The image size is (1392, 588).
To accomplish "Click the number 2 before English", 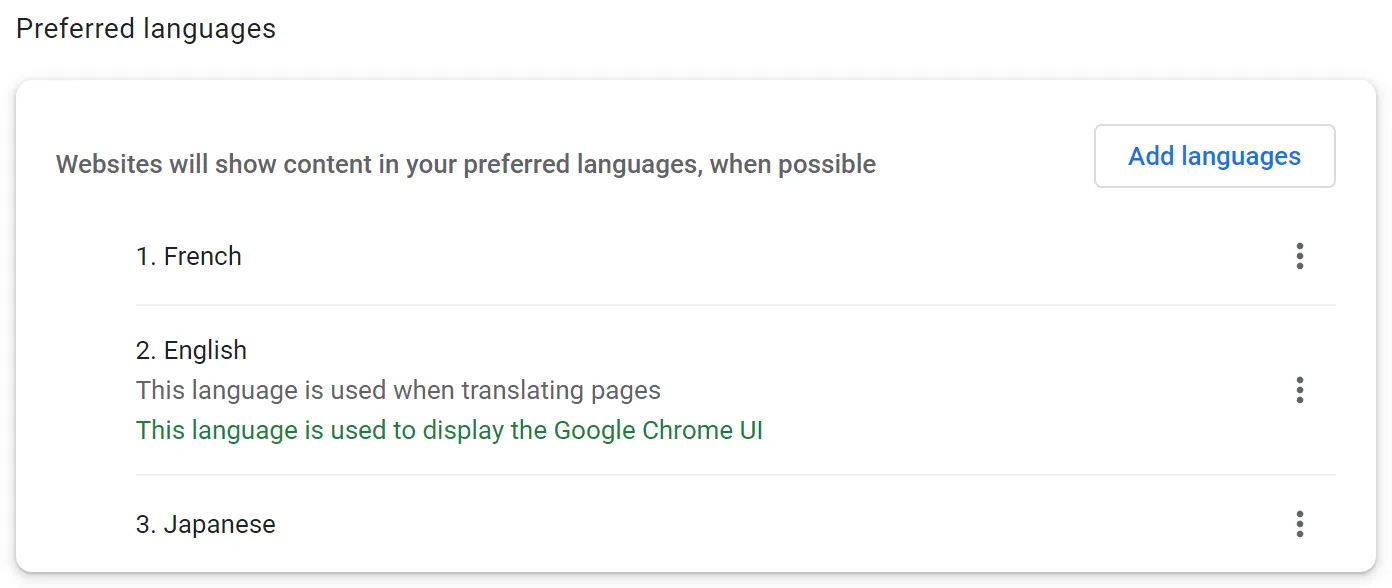I will coord(145,350).
